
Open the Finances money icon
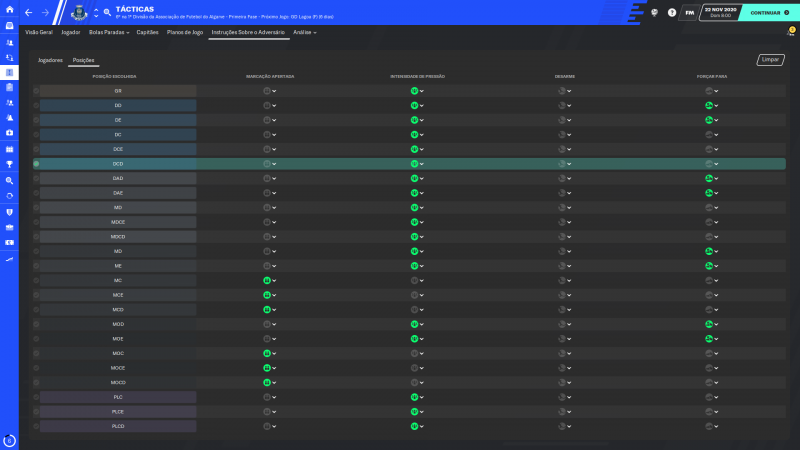pos(9,243)
